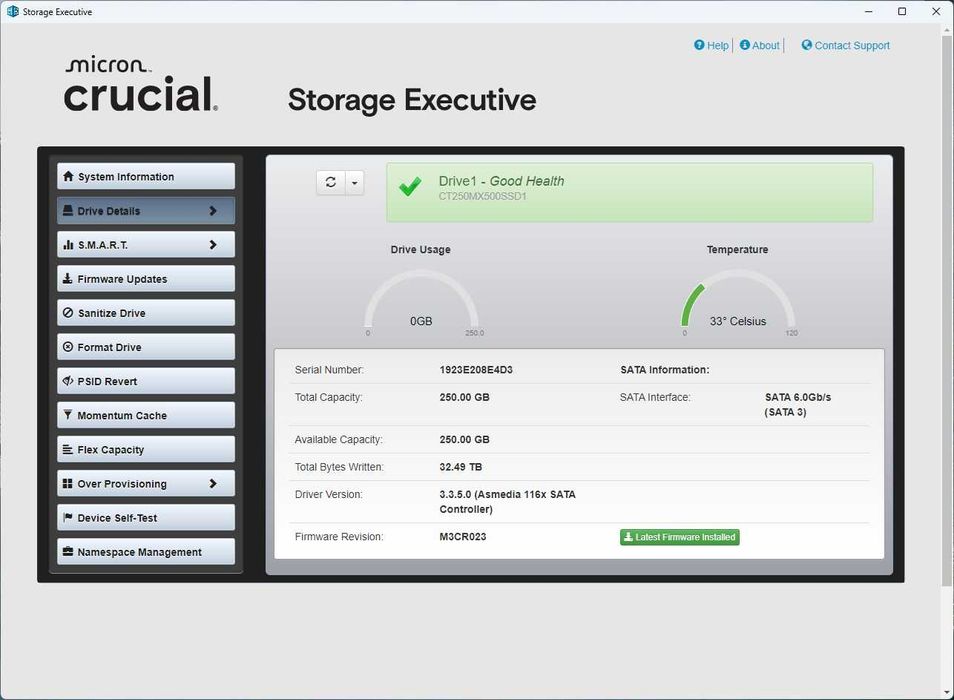Select Momentum Cache from the sidebar
The width and height of the screenshot is (954, 700).
tap(146, 415)
